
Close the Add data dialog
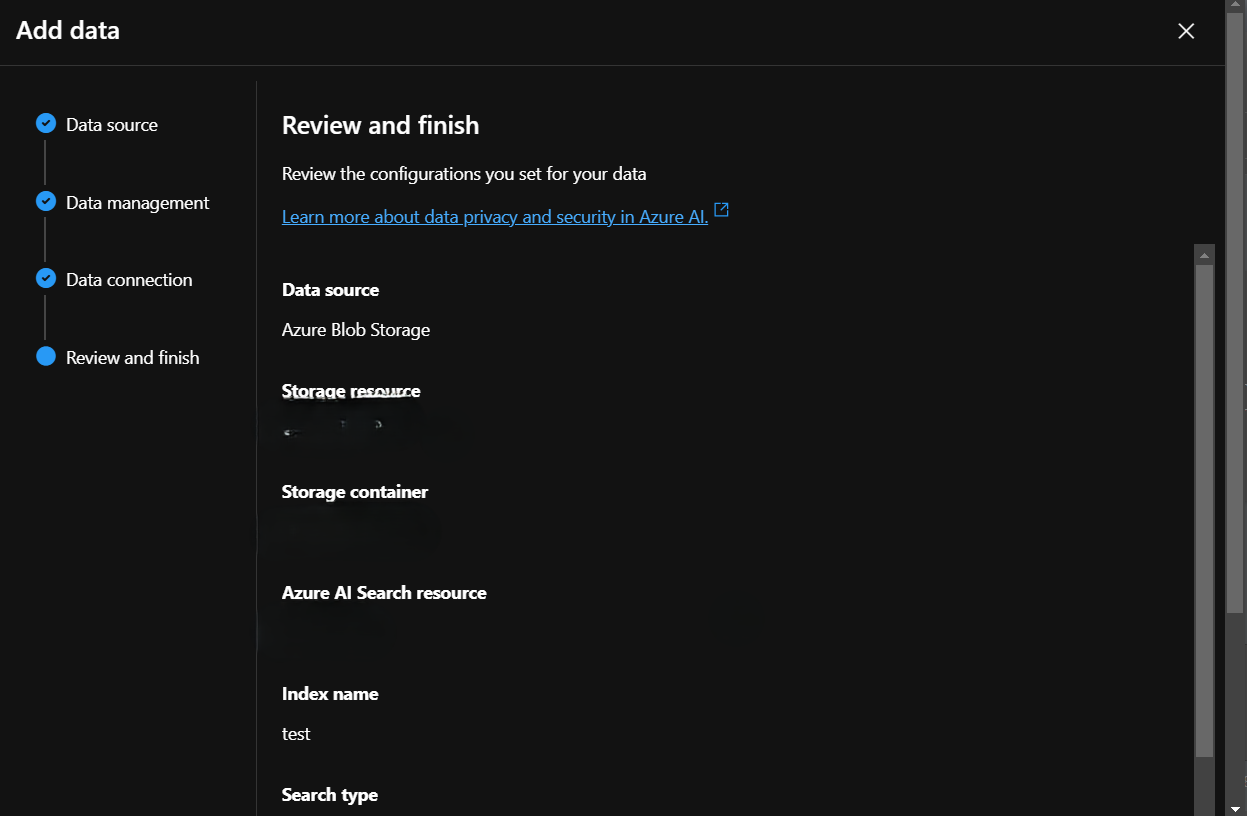coord(1186,31)
